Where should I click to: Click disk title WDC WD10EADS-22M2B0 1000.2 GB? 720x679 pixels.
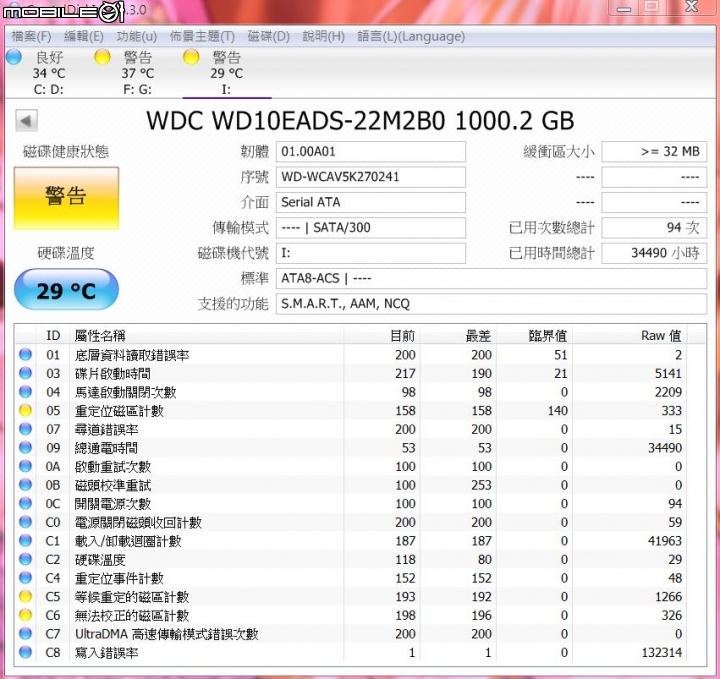[x=360, y=121]
